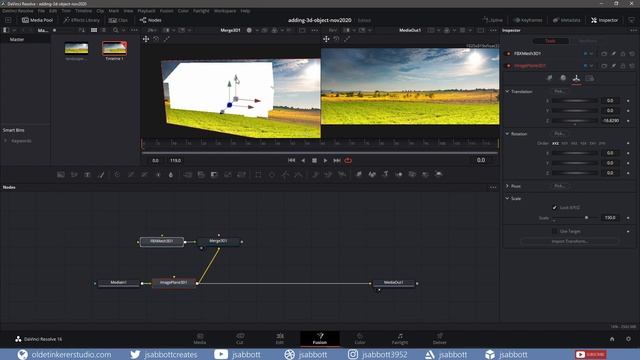This screenshot has width=640, height=360.
Task: Show the Keyframes panel
Action: pos(528,20)
